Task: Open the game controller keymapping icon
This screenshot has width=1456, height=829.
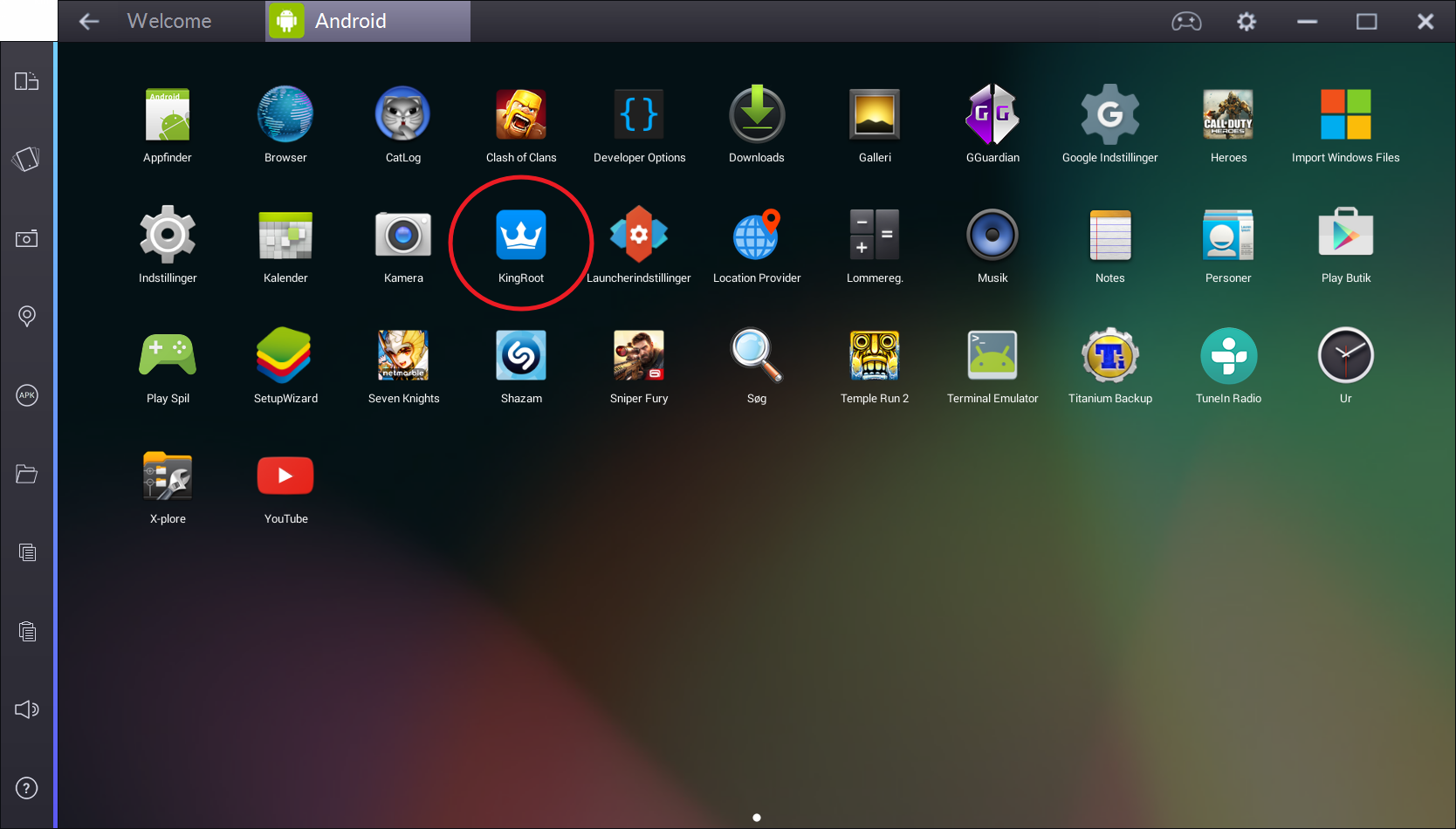Action: [x=1186, y=21]
